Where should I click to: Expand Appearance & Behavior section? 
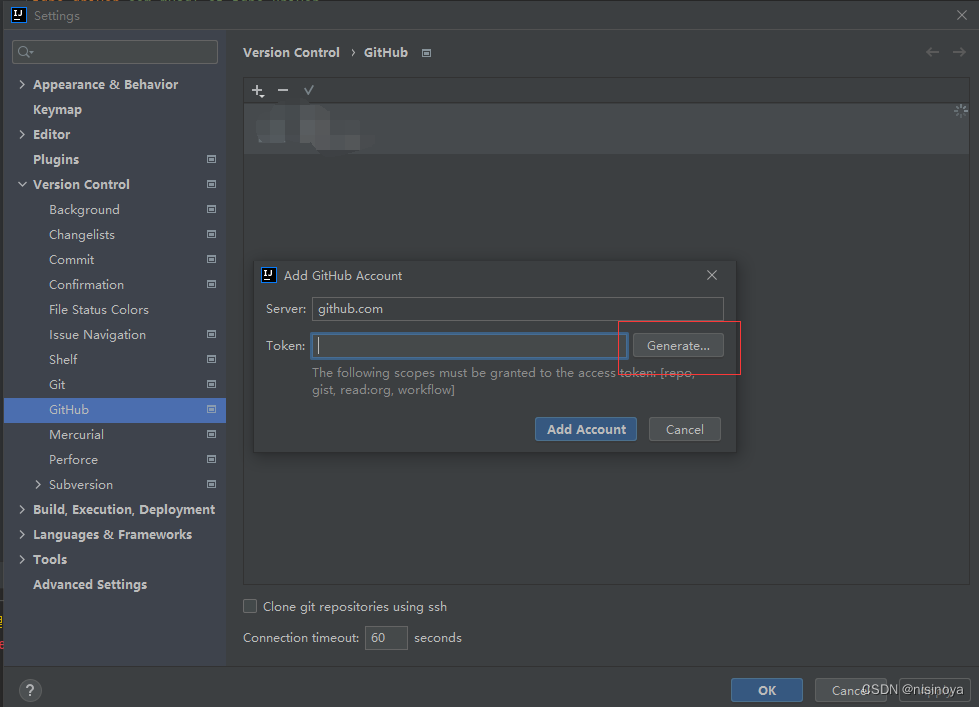click(22, 84)
